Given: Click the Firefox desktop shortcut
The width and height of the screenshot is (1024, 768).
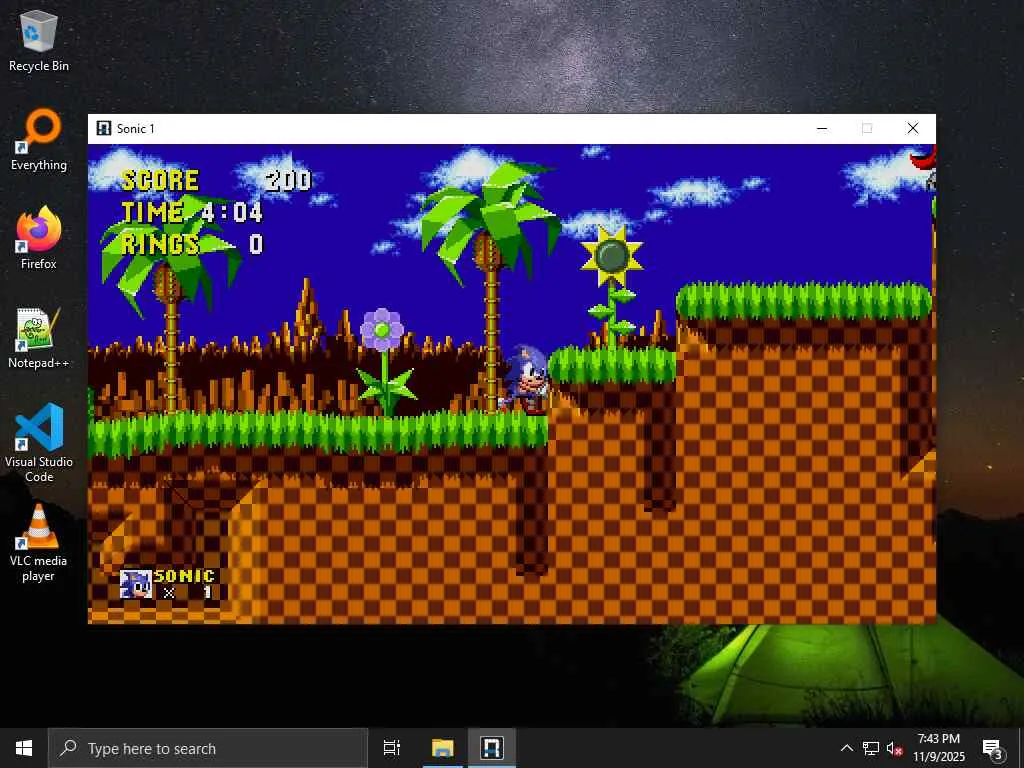Looking at the screenshot, I should pos(39,239).
